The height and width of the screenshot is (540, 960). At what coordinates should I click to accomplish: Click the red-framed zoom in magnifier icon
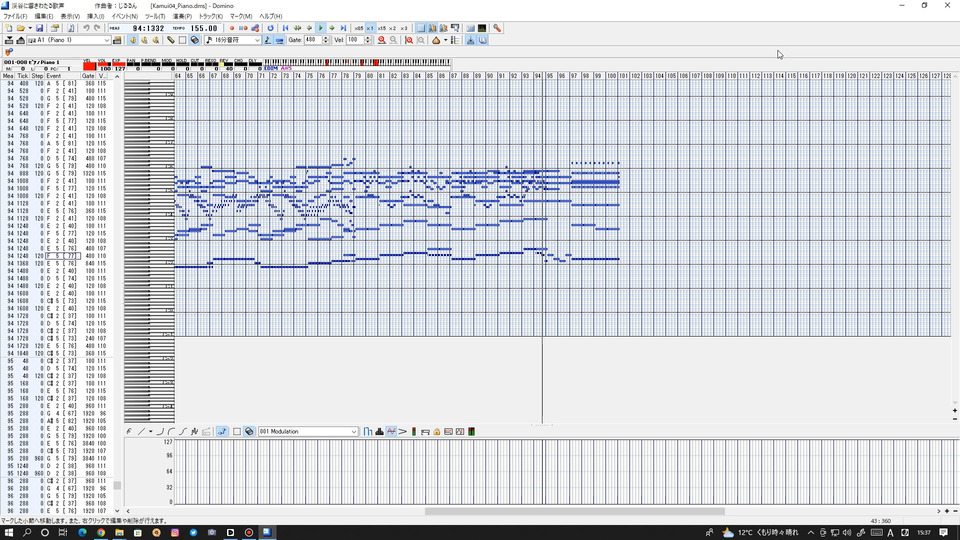[x=409, y=40]
